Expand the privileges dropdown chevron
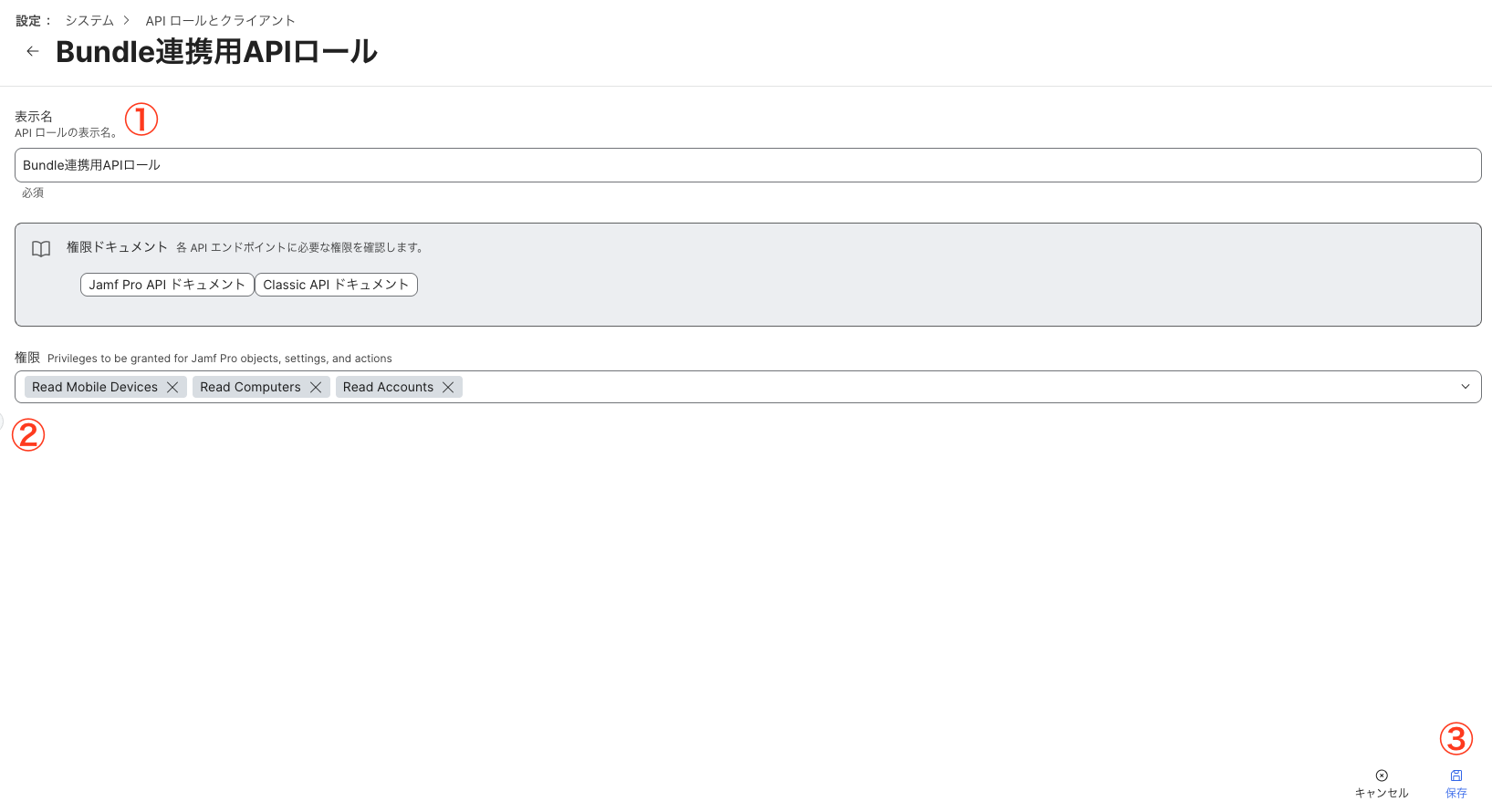Viewport: 1492px width, 812px height. [1466, 387]
